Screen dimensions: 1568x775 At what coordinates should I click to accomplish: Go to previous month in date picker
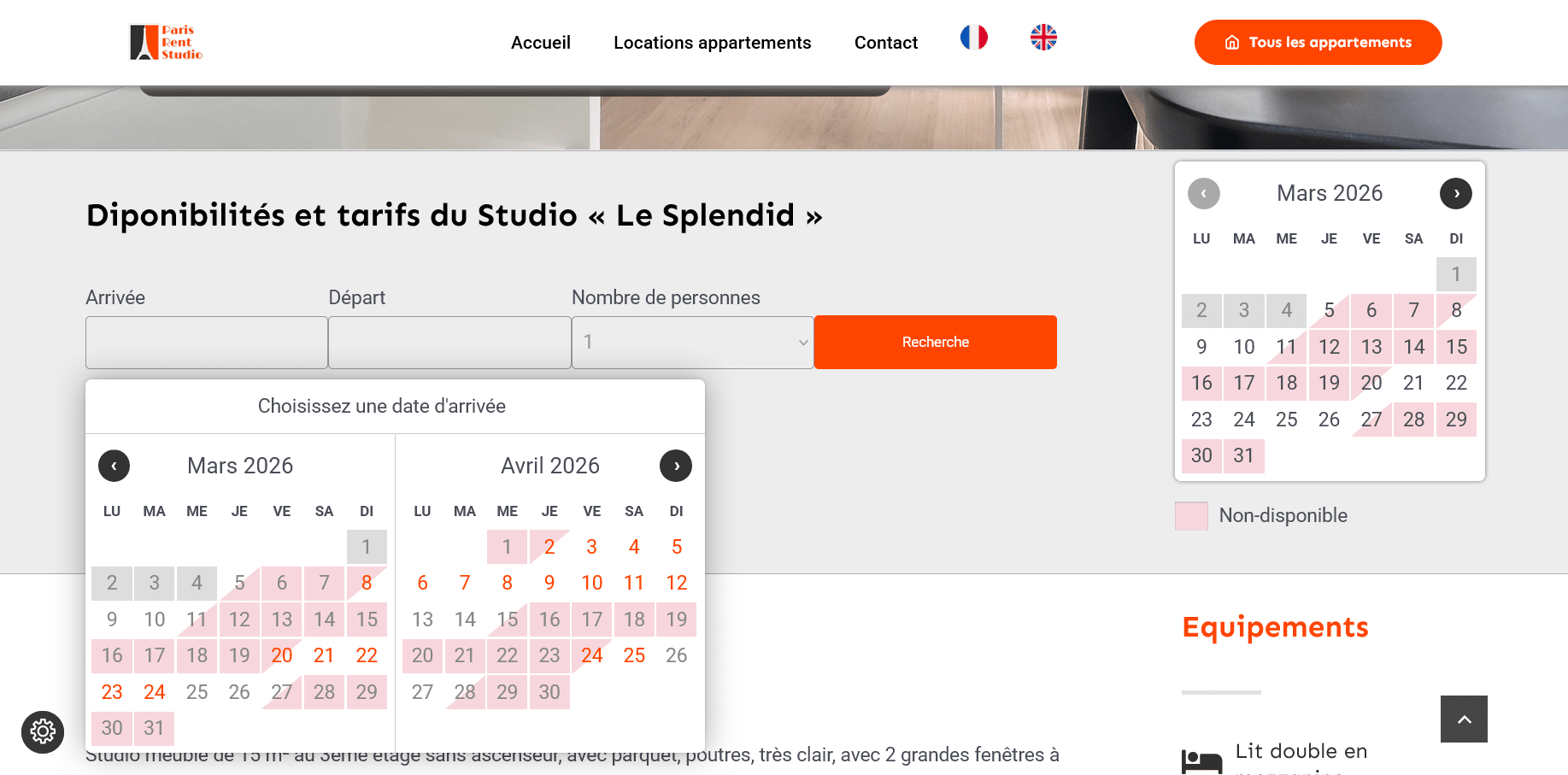[x=114, y=466]
